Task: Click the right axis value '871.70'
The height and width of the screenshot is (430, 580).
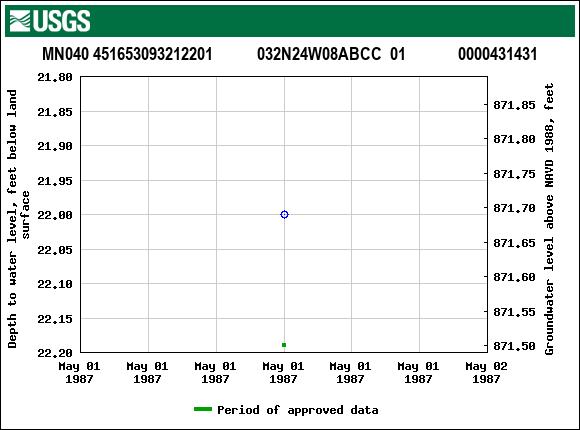Action: tap(514, 208)
